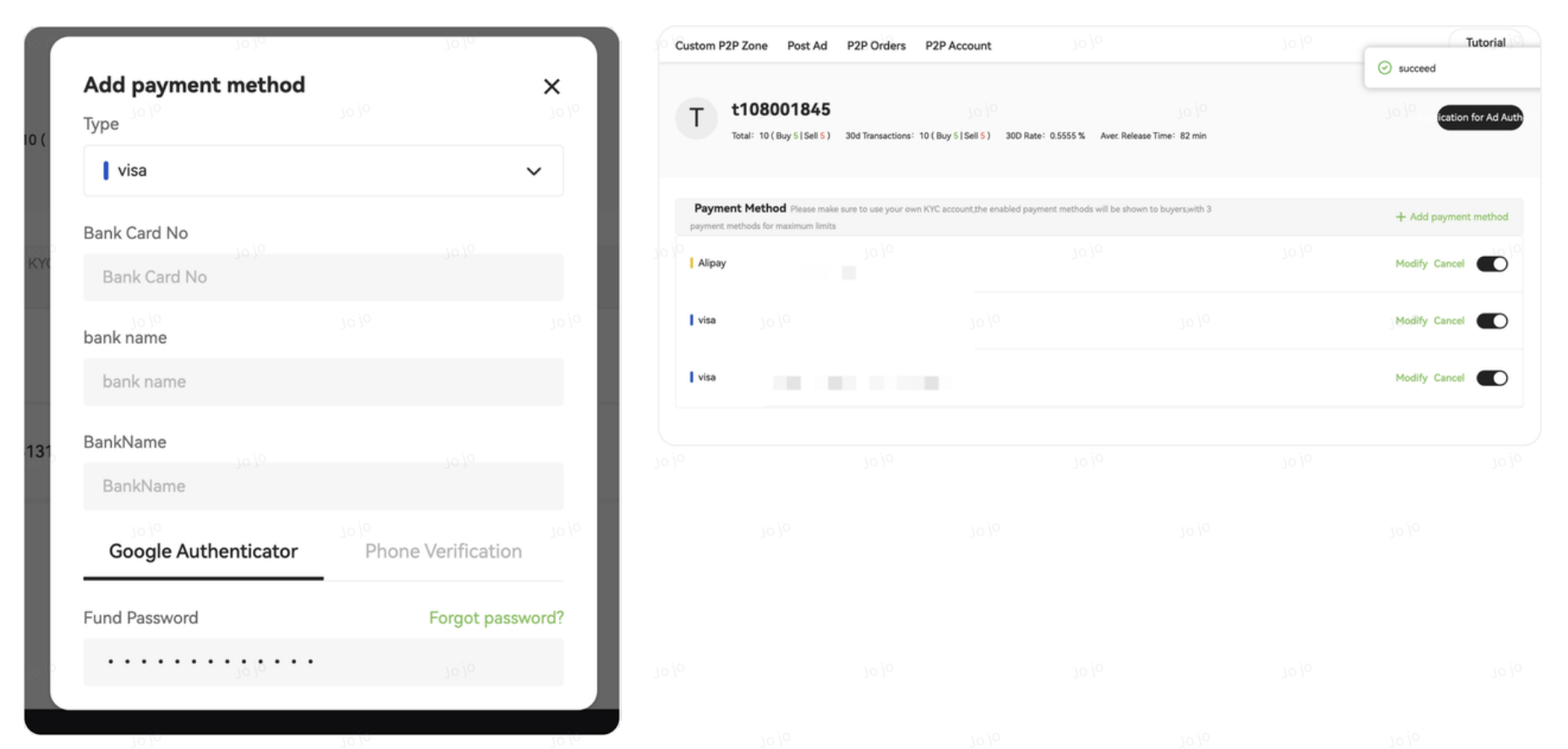Open the Tutorial button
This screenshot has height=749, width=1568.
point(1485,42)
